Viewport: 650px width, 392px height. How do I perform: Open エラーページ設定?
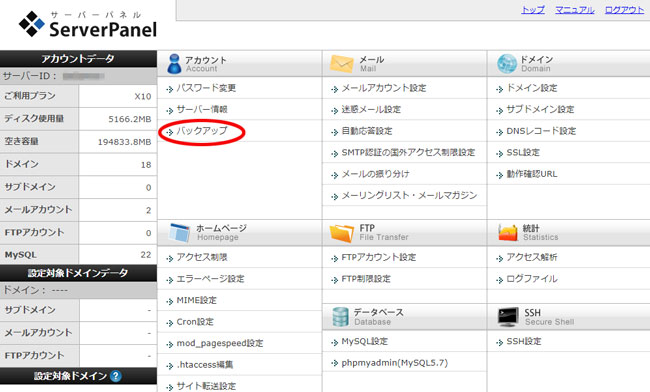210,279
